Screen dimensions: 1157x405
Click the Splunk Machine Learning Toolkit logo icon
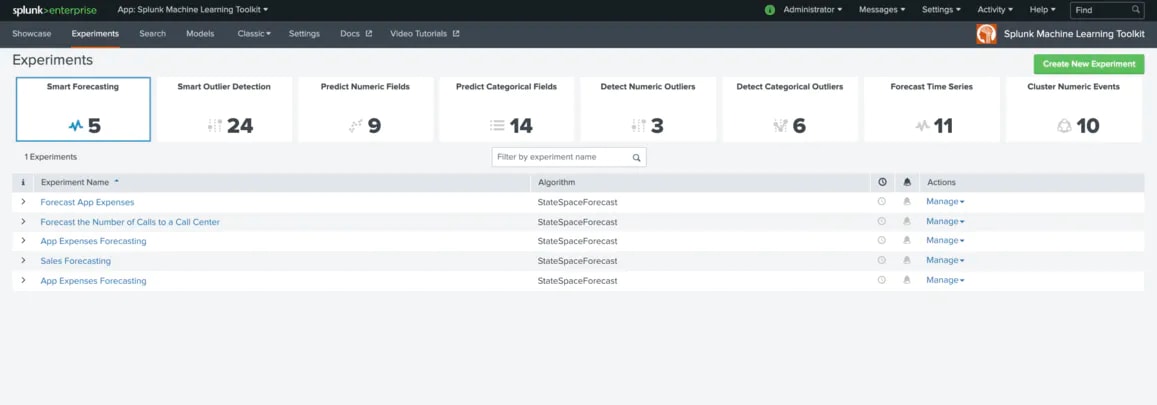[x=987, y=34]
